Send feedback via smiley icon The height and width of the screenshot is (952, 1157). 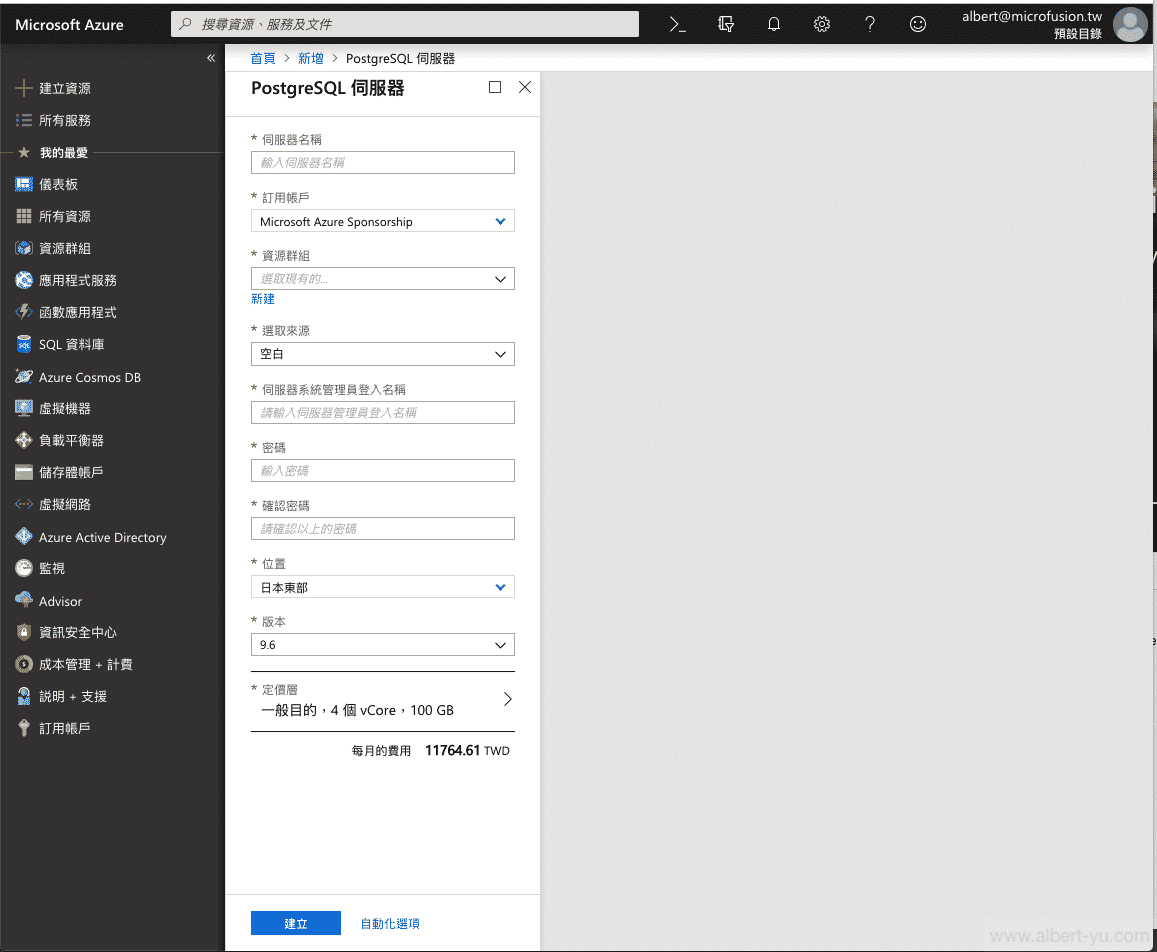[917, 24]
